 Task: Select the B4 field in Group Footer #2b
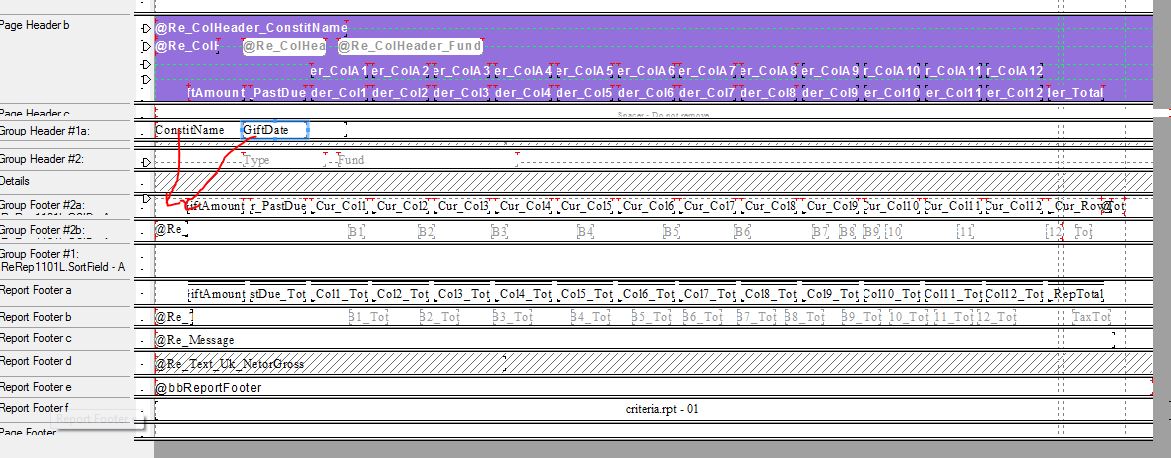[585, 232]
